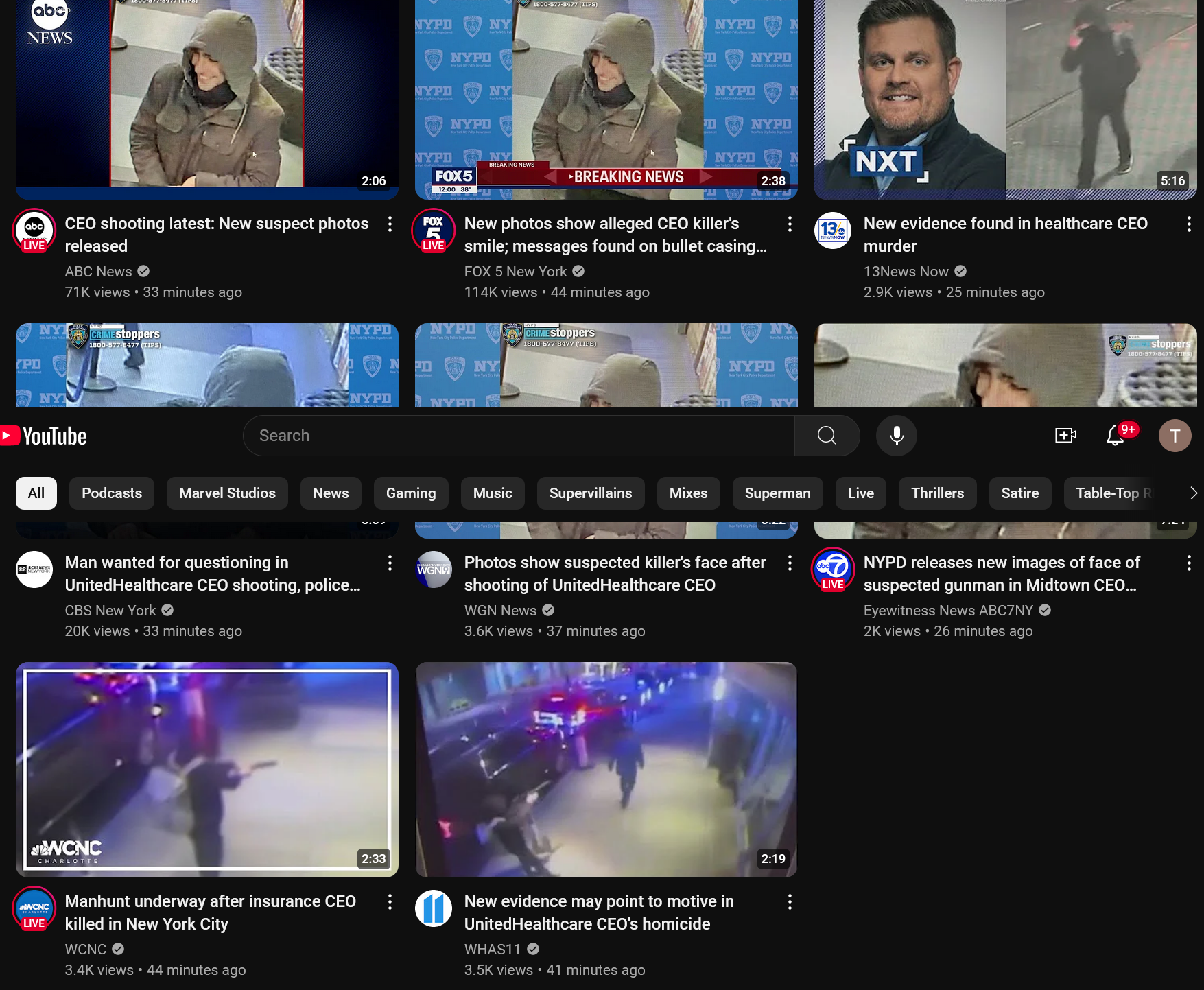Open ABC News channel avatar

pyautogui.click(x=34, y=231)
